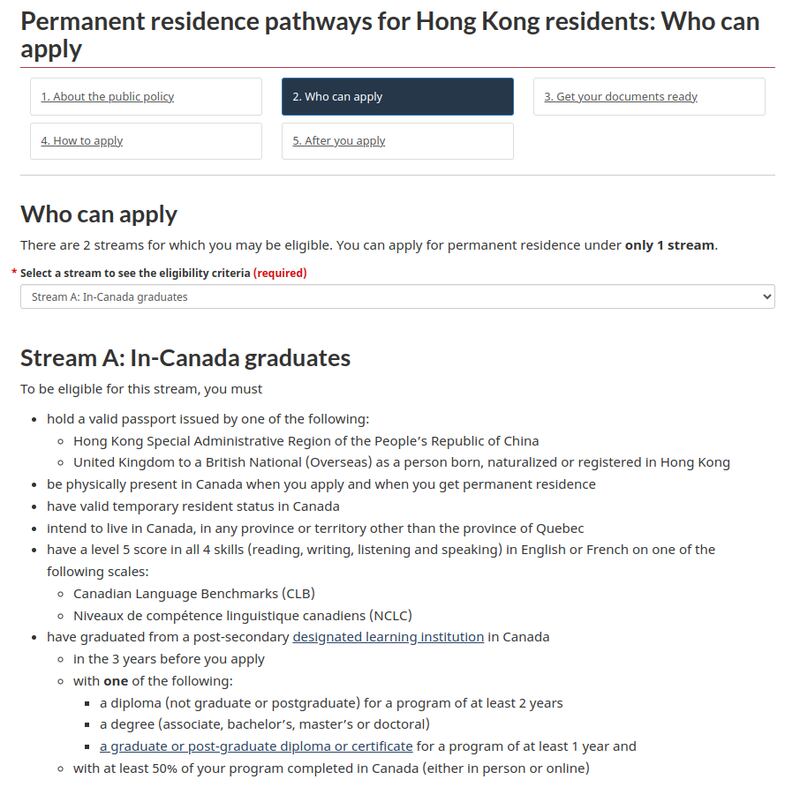Click the red "(required)" label text

[x=280, y=273]
